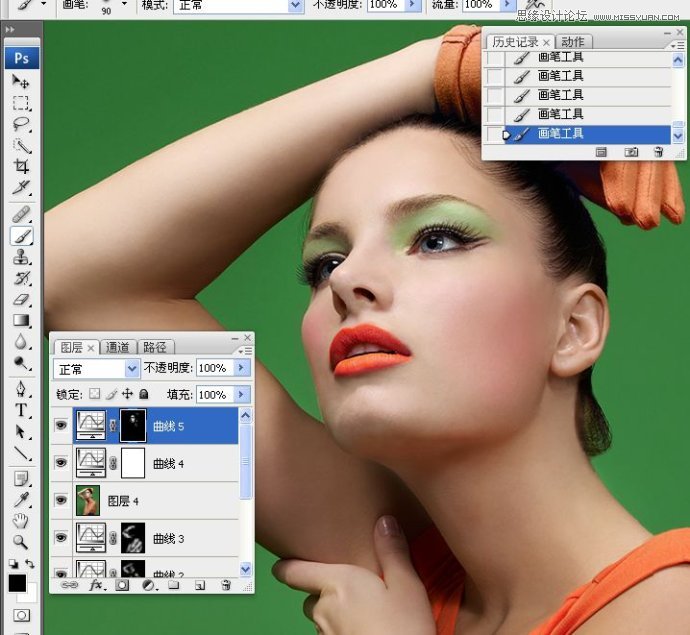Add a layer mask
The height and width of the screenshot is (635, 690).
tap(122, 585)
